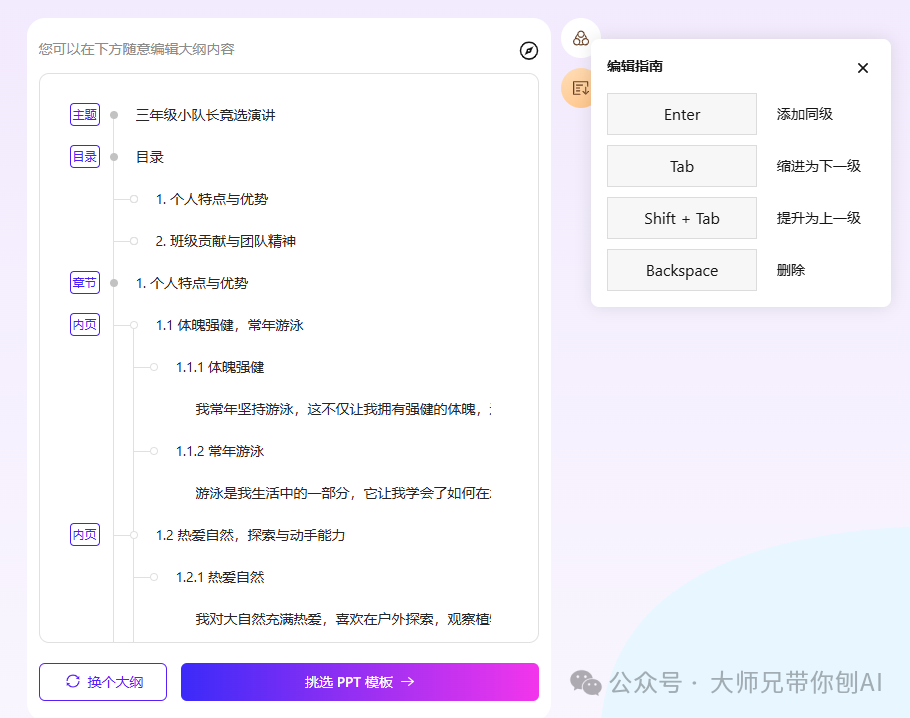Click the Backspace key button

coord(682,270)
